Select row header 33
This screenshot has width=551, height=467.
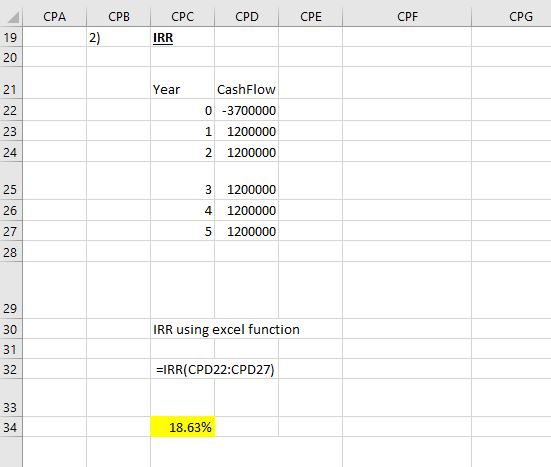click(11, 398)
